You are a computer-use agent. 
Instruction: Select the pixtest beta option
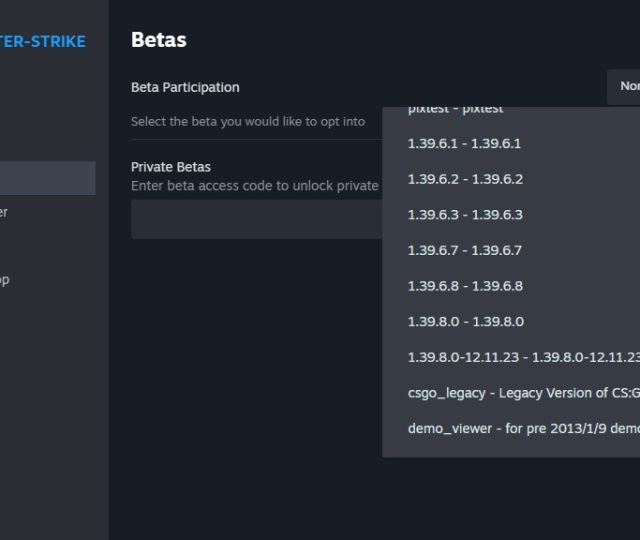(x=456, y=110)
